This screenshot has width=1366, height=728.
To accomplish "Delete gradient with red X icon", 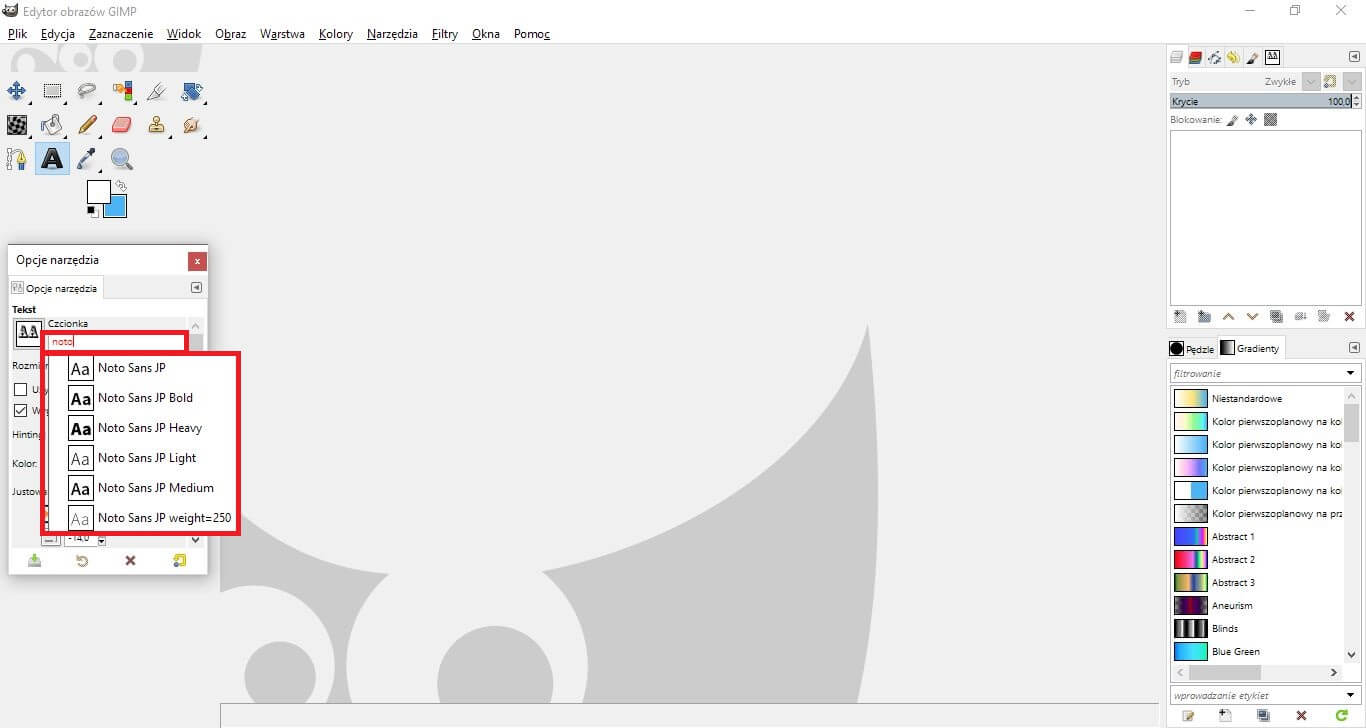I will click(1301, 716).
